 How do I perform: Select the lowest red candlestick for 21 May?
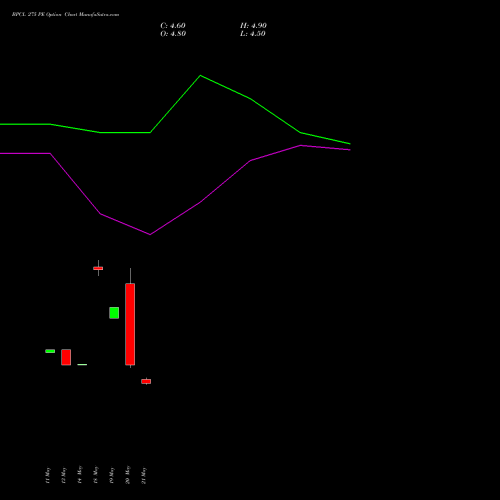click(146, 381)
